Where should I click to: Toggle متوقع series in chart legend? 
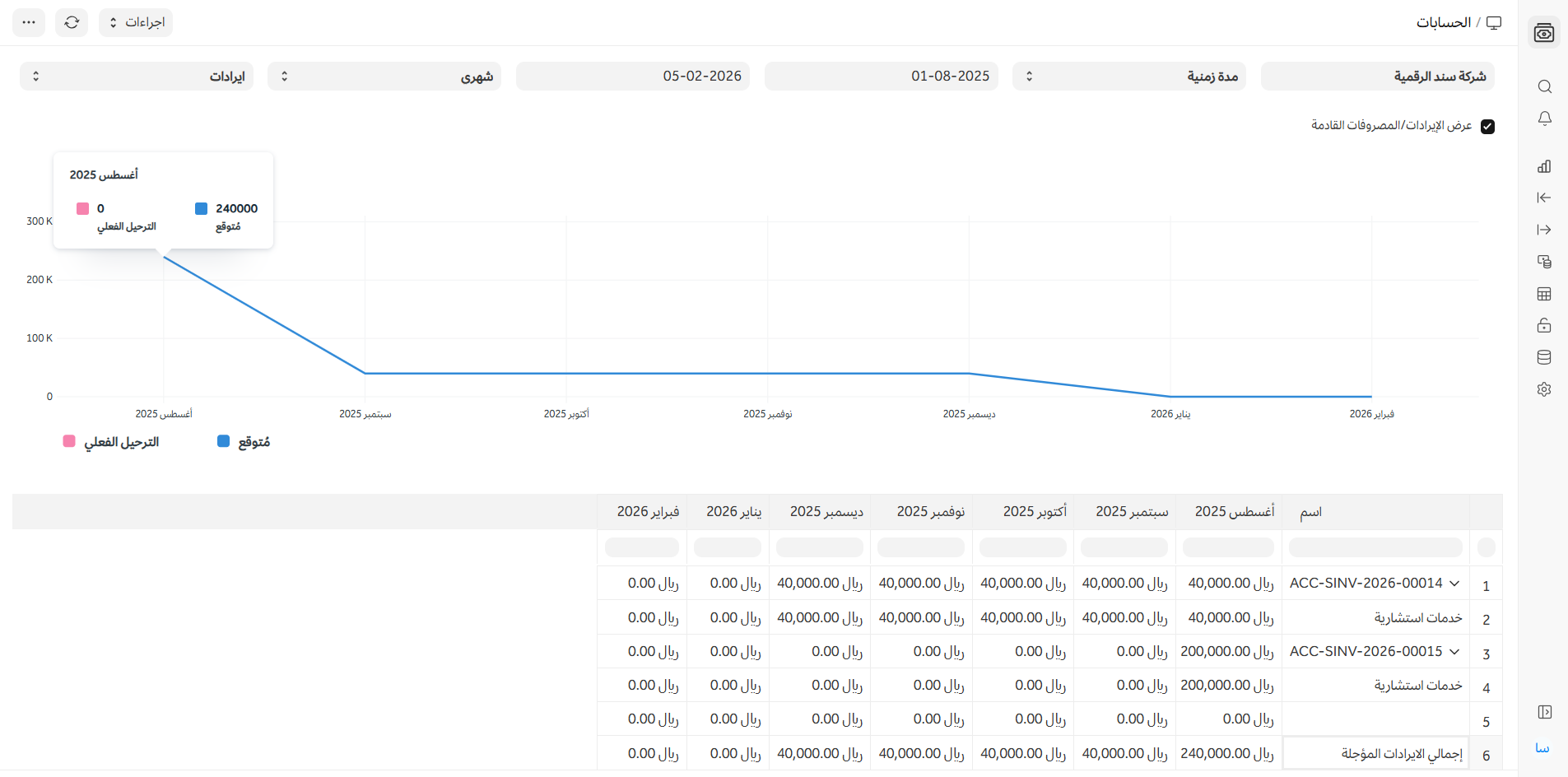[244, 442]
